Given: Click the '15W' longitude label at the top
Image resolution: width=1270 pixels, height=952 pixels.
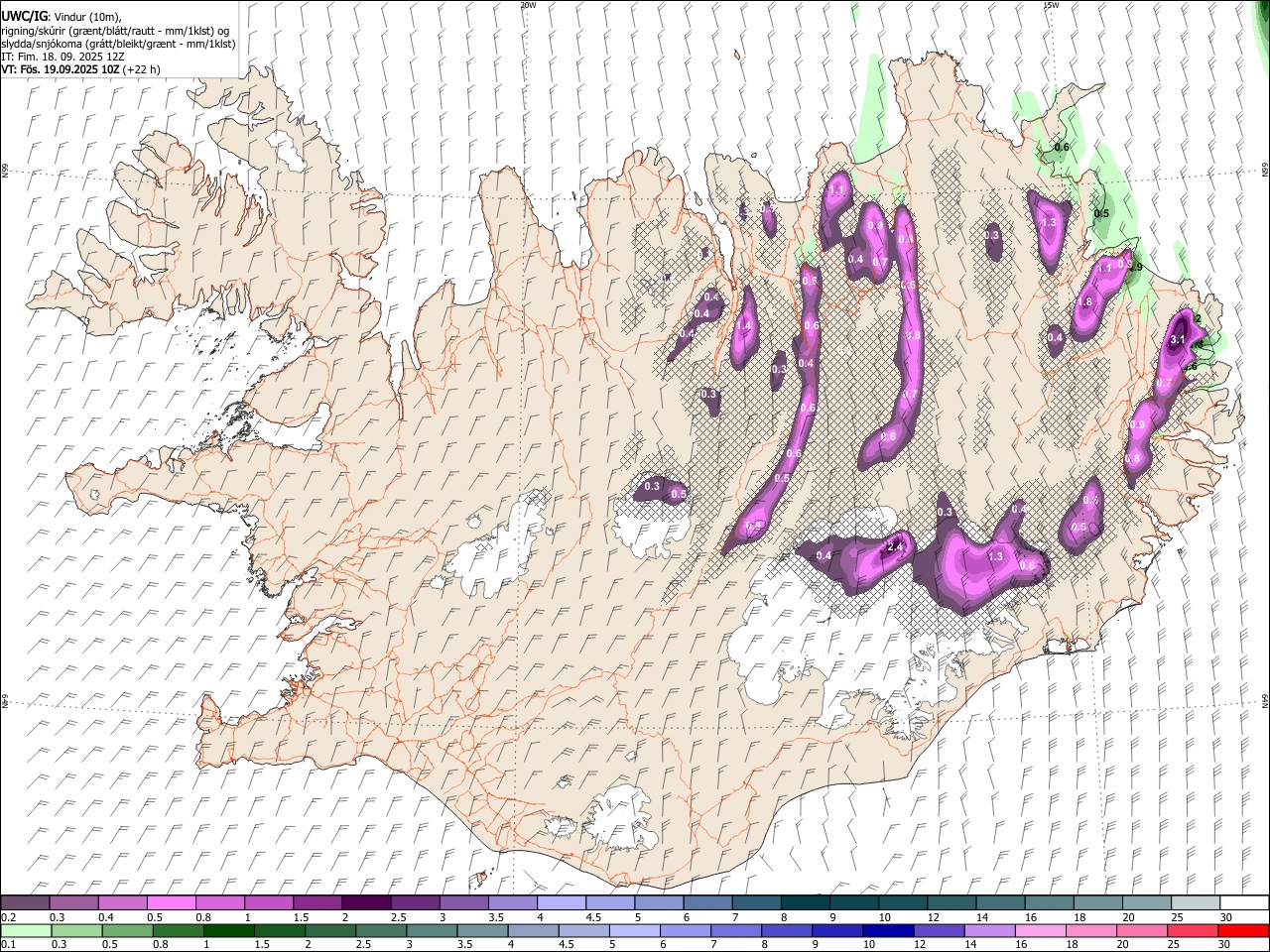Looking at the screenshot, I should point(1050,5).
